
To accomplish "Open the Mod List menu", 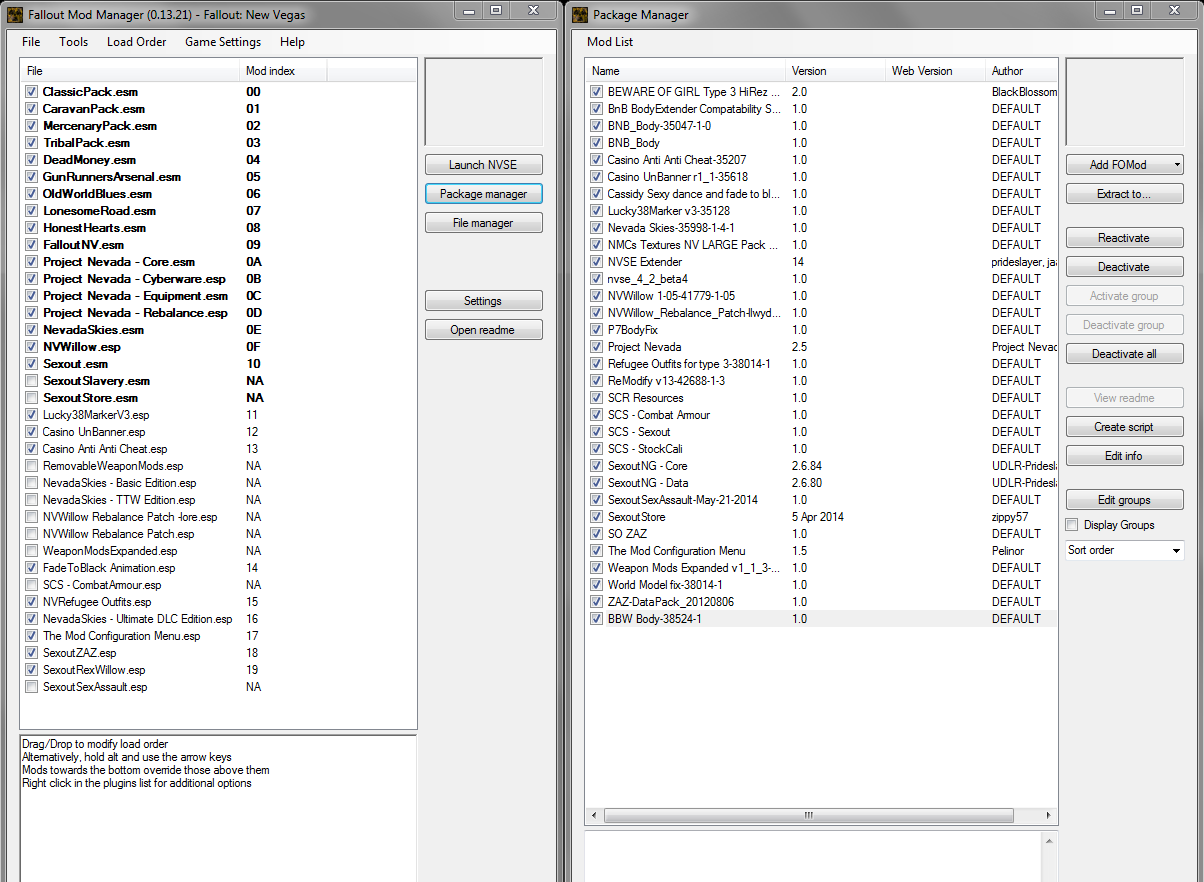I will pyautogui.click(x=610, y=42).
